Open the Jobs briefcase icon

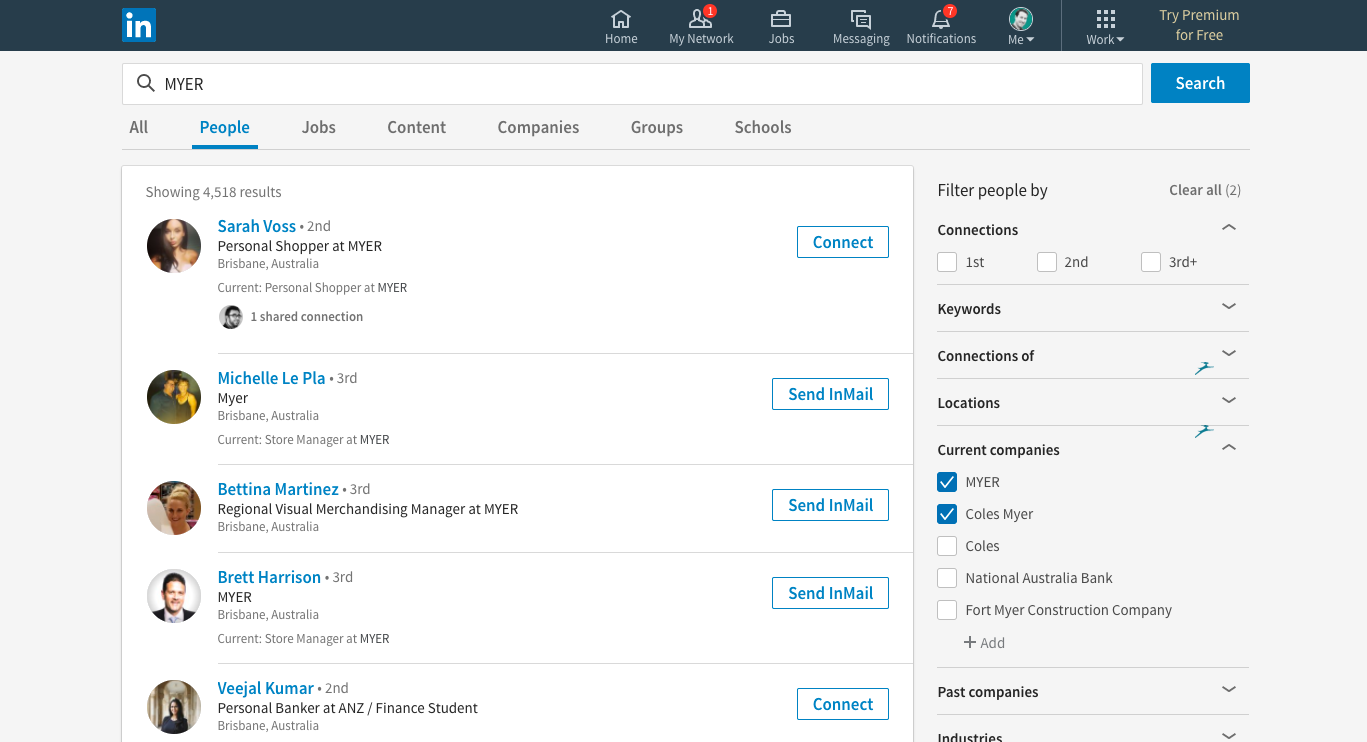coord(781,19)
